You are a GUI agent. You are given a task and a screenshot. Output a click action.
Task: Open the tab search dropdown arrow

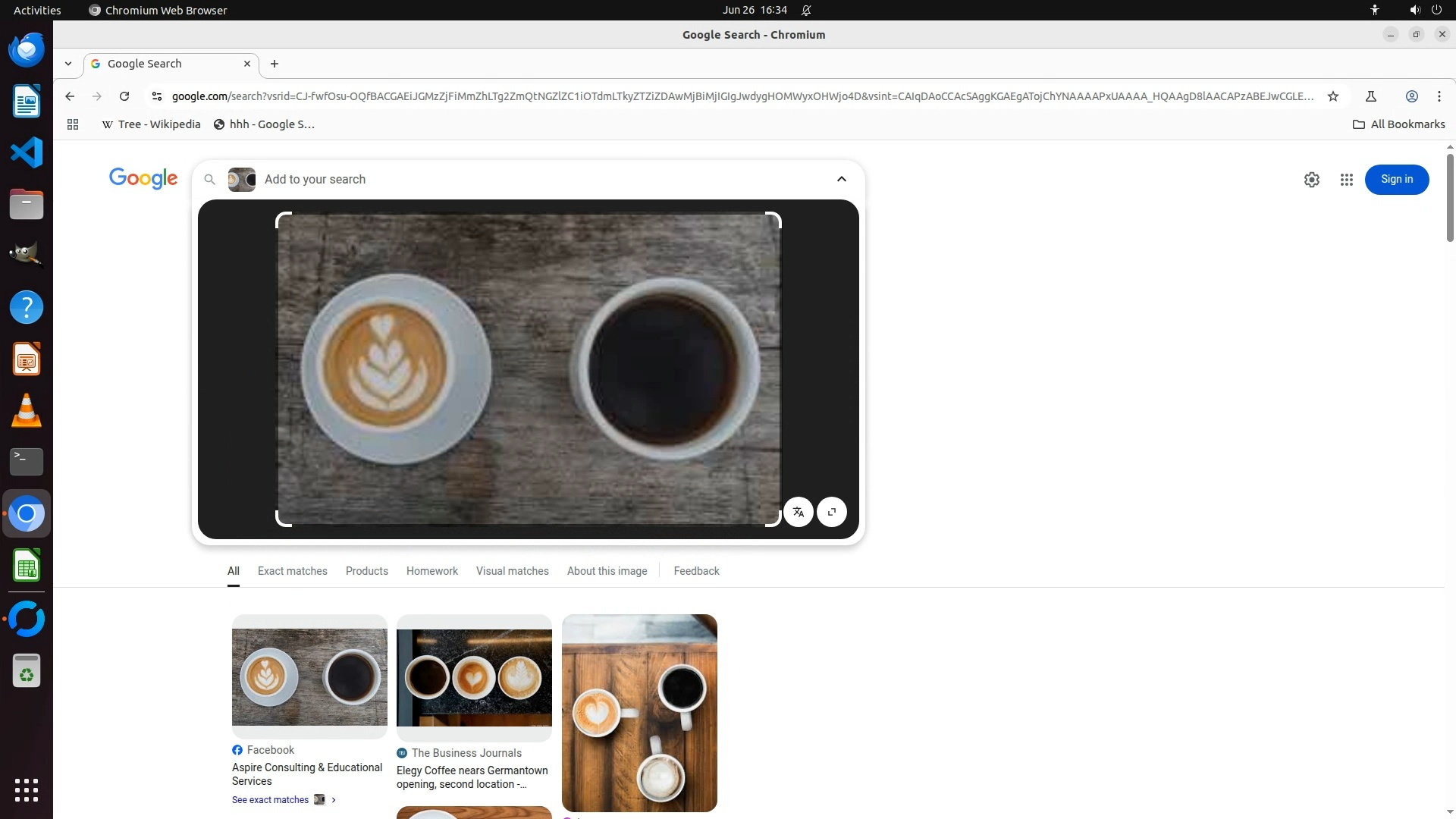click(68, 64)
